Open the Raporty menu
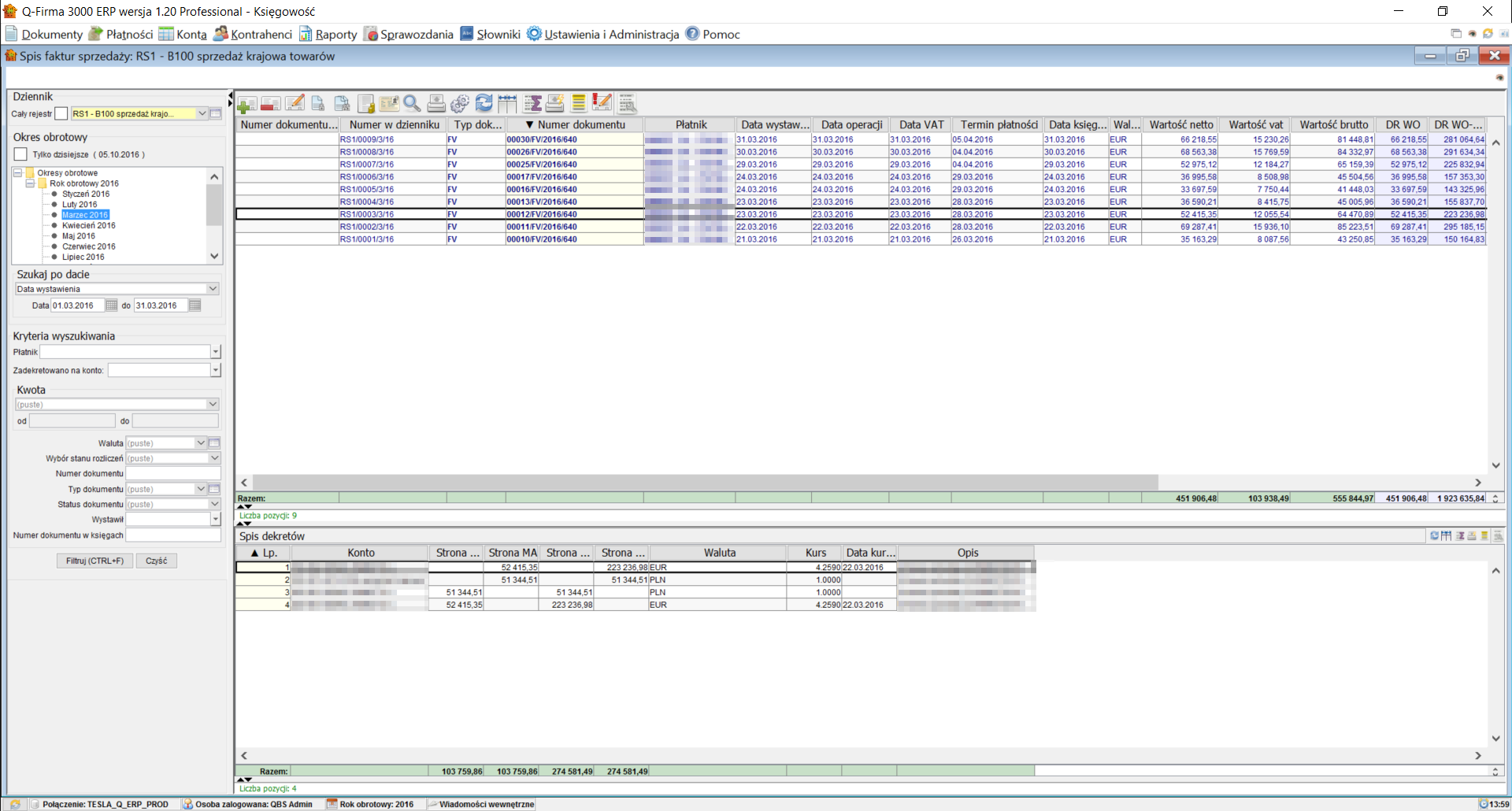1512x811 pixels. click(328, 35)
